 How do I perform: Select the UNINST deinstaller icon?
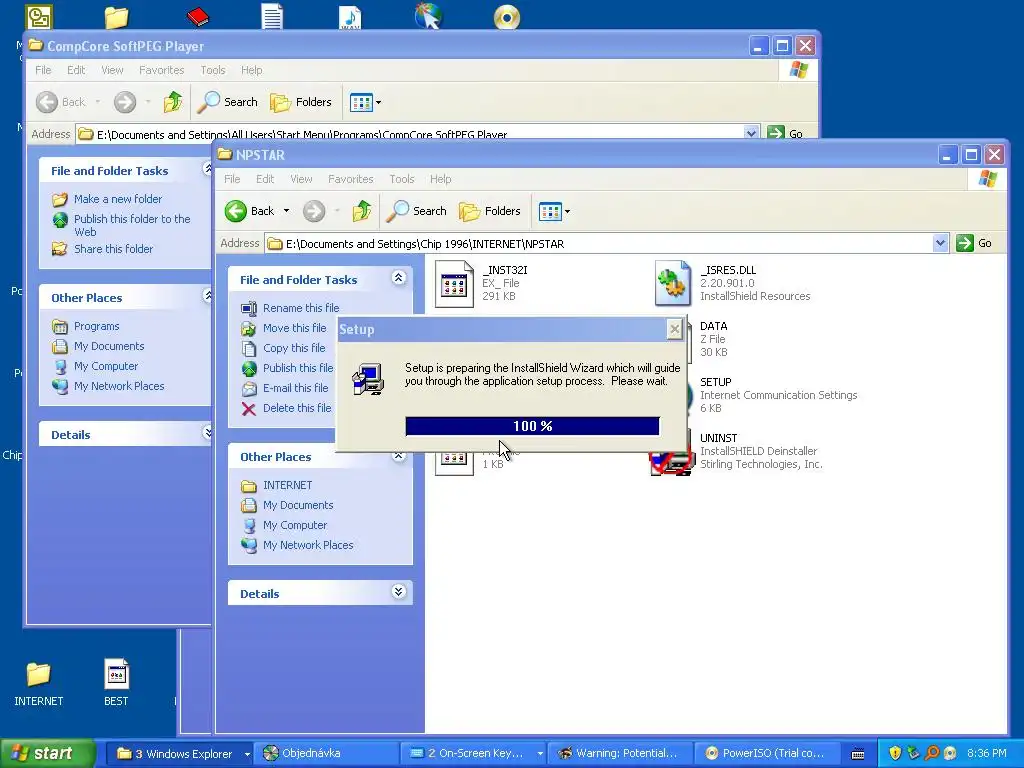pyautogui.click(x=671, y=461)
